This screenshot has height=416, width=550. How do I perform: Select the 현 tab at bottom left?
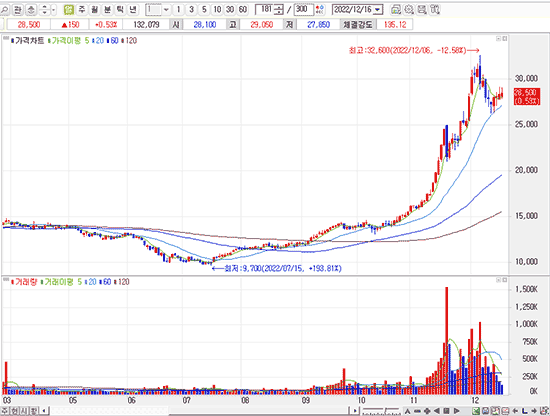coord(14,411)
